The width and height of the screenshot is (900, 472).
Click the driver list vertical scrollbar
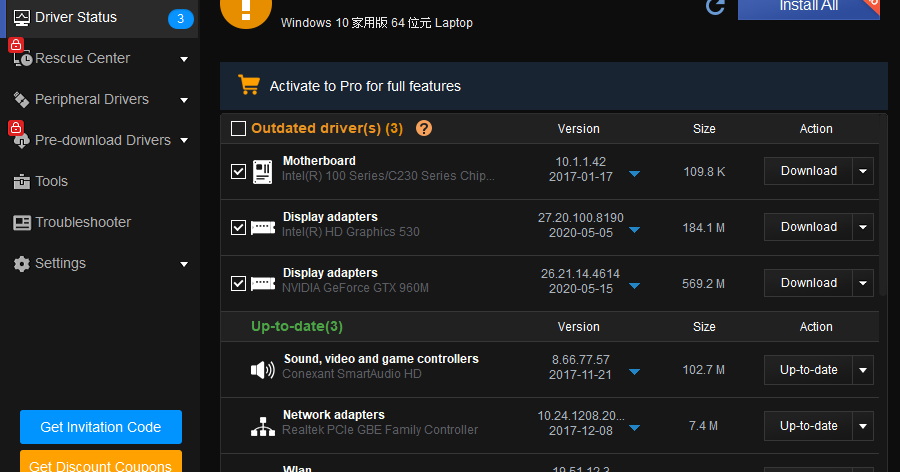tap(883, 205)
